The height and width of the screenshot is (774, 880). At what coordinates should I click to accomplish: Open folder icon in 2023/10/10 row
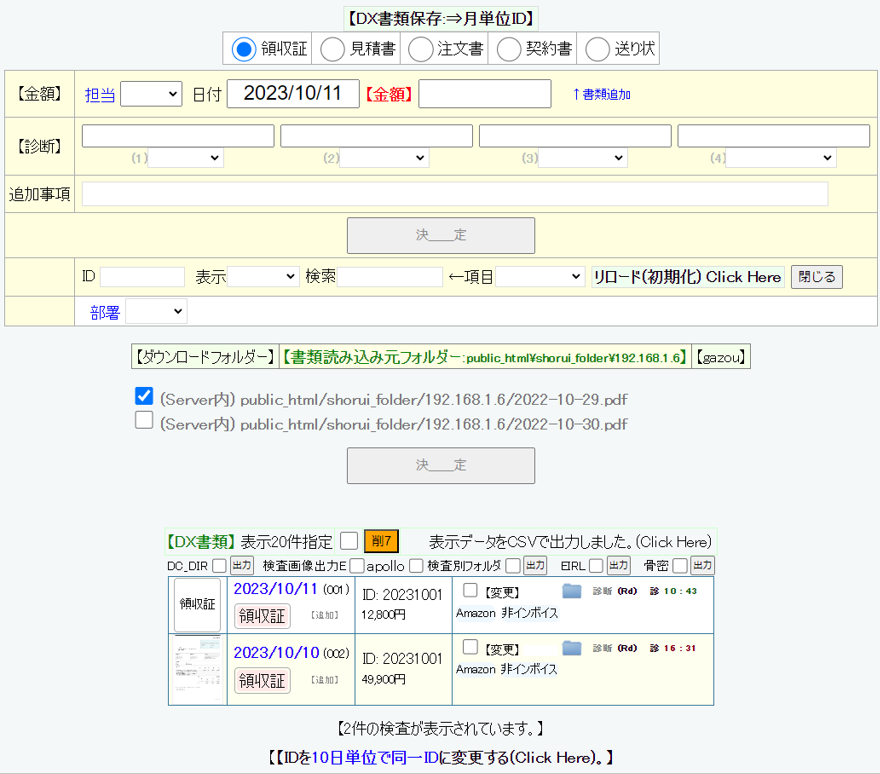pyautogui.click(x=571, y=648)
